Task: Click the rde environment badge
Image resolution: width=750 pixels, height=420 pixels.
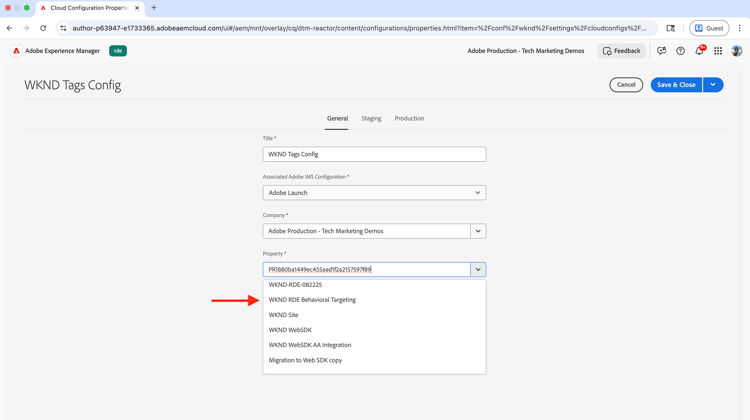Action: click(x=118, y=51)
